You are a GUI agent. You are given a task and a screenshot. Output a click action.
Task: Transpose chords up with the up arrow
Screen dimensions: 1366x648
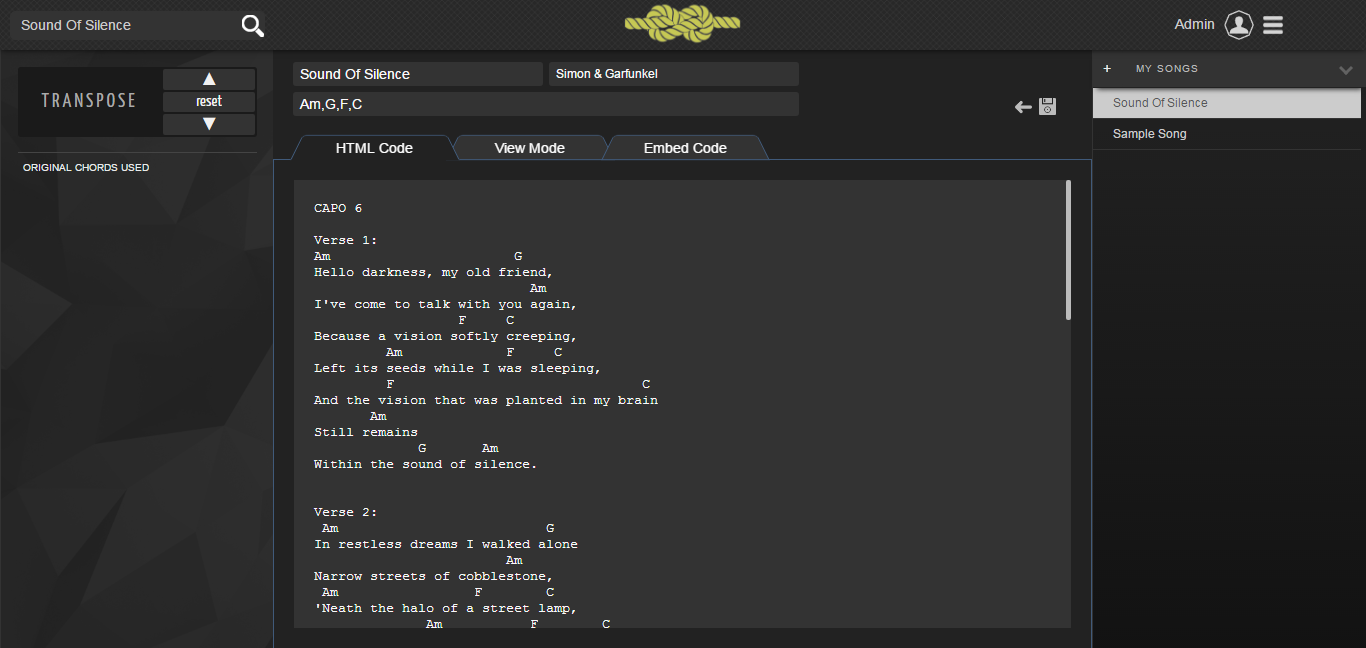(209, 79)
